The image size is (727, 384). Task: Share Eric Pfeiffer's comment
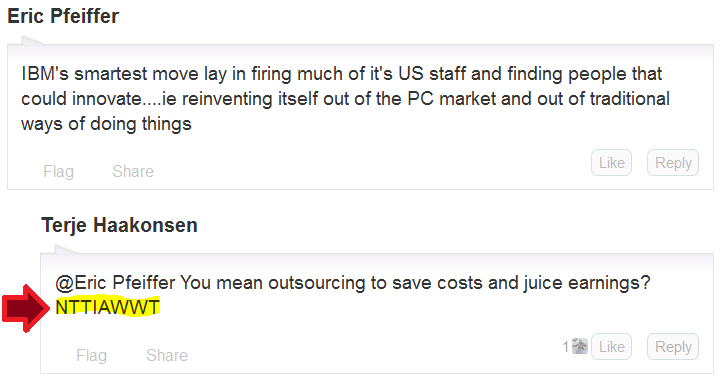tap(133, 171)
